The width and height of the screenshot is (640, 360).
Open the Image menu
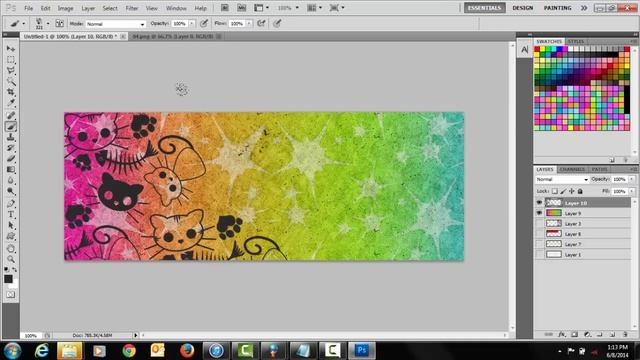point(65,8)
